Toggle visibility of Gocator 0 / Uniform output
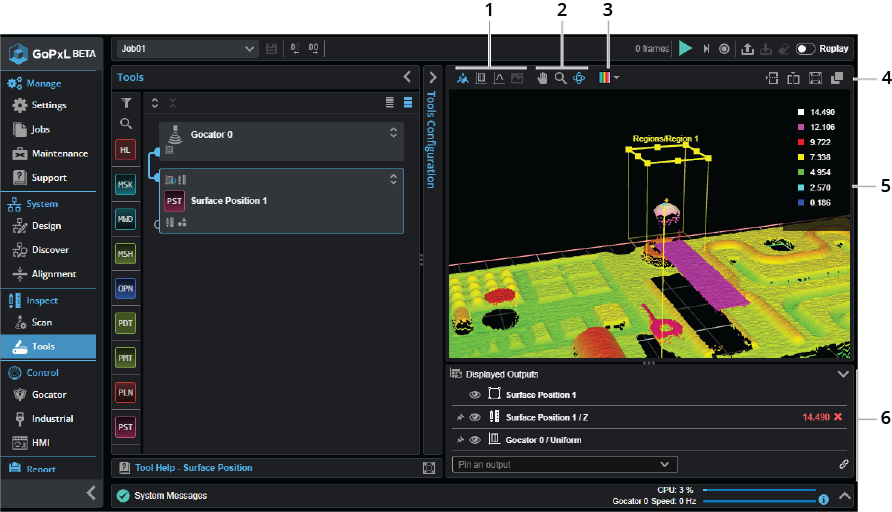This screenshot has width=892, height=512. (x=475, y=440)
